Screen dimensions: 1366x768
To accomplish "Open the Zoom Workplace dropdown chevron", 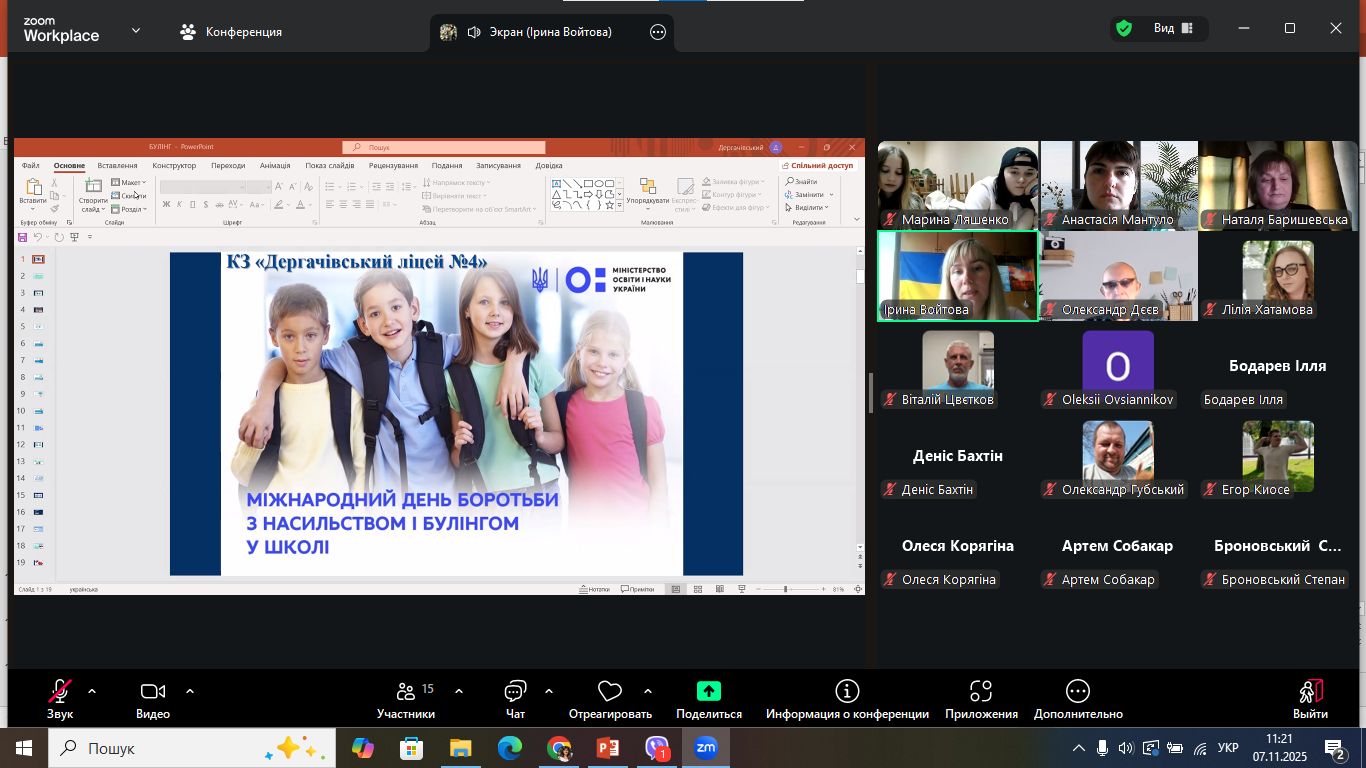I will (136, 31).
